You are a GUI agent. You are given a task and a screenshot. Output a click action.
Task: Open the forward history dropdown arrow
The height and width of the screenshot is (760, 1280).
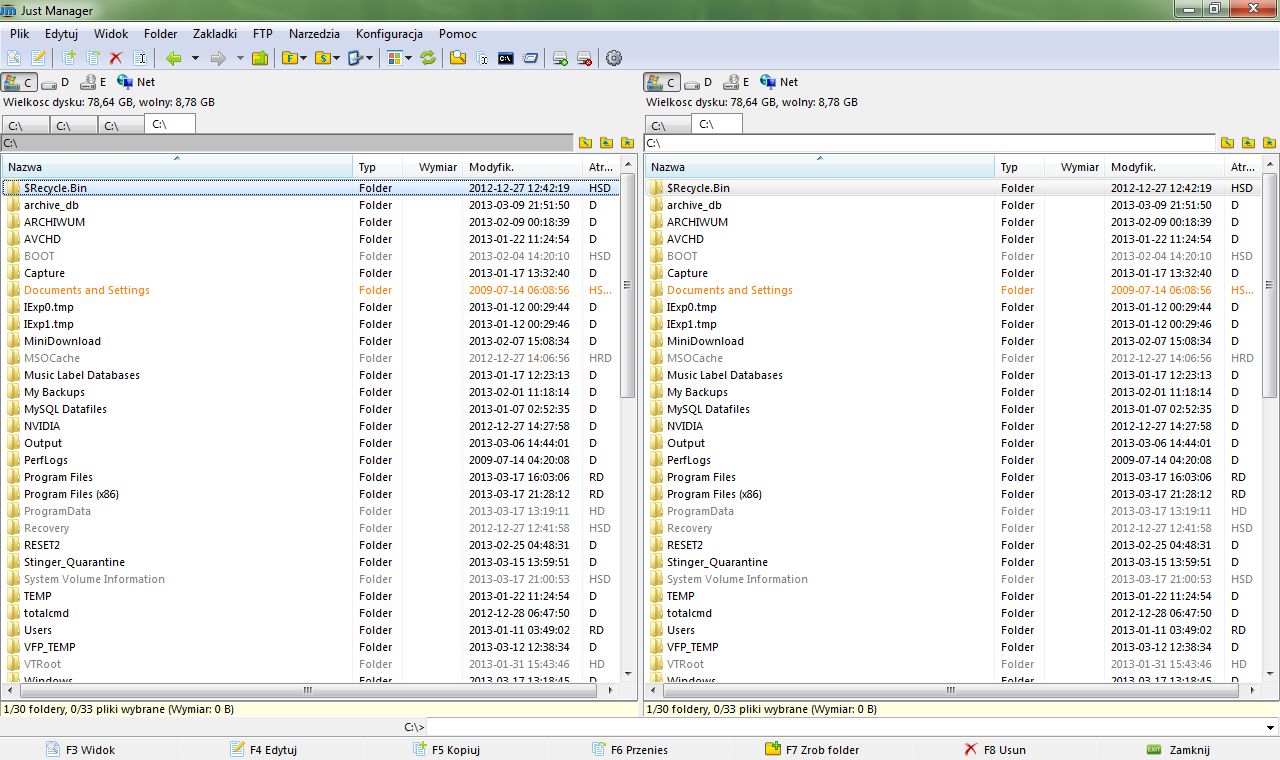click(240, 58)
